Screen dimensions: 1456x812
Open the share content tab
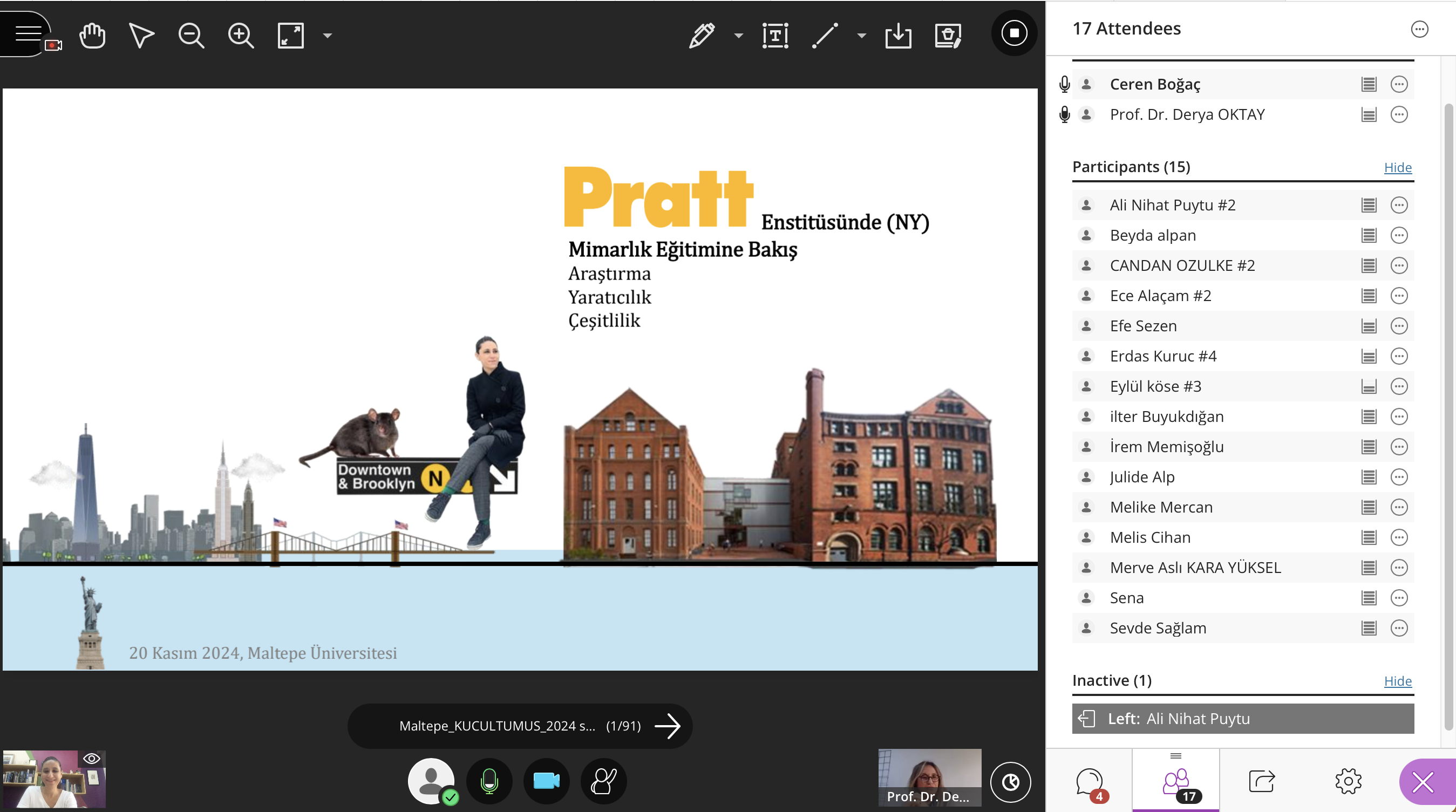coord(1262,781)
